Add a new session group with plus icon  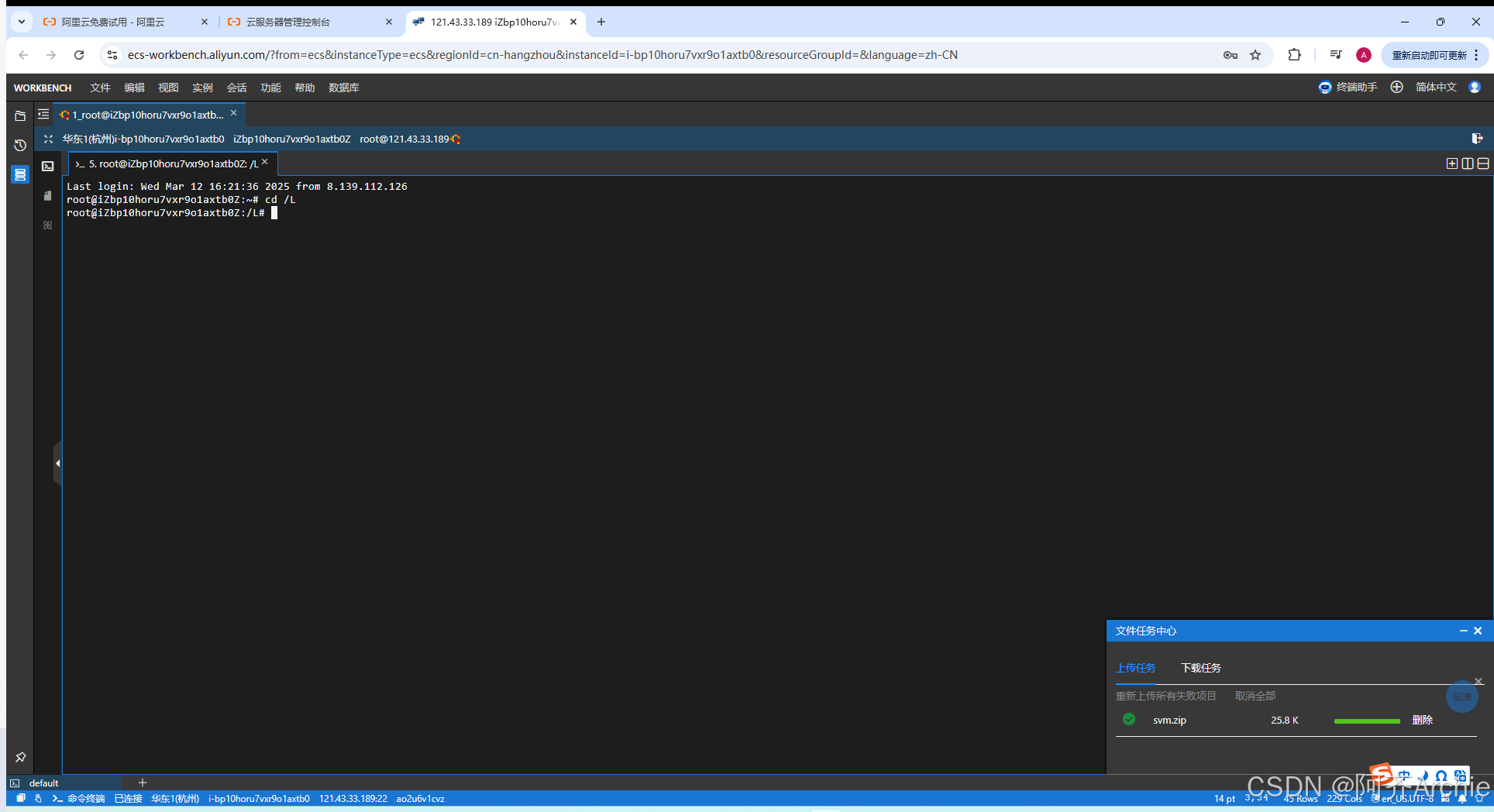(x=143, y=783)
